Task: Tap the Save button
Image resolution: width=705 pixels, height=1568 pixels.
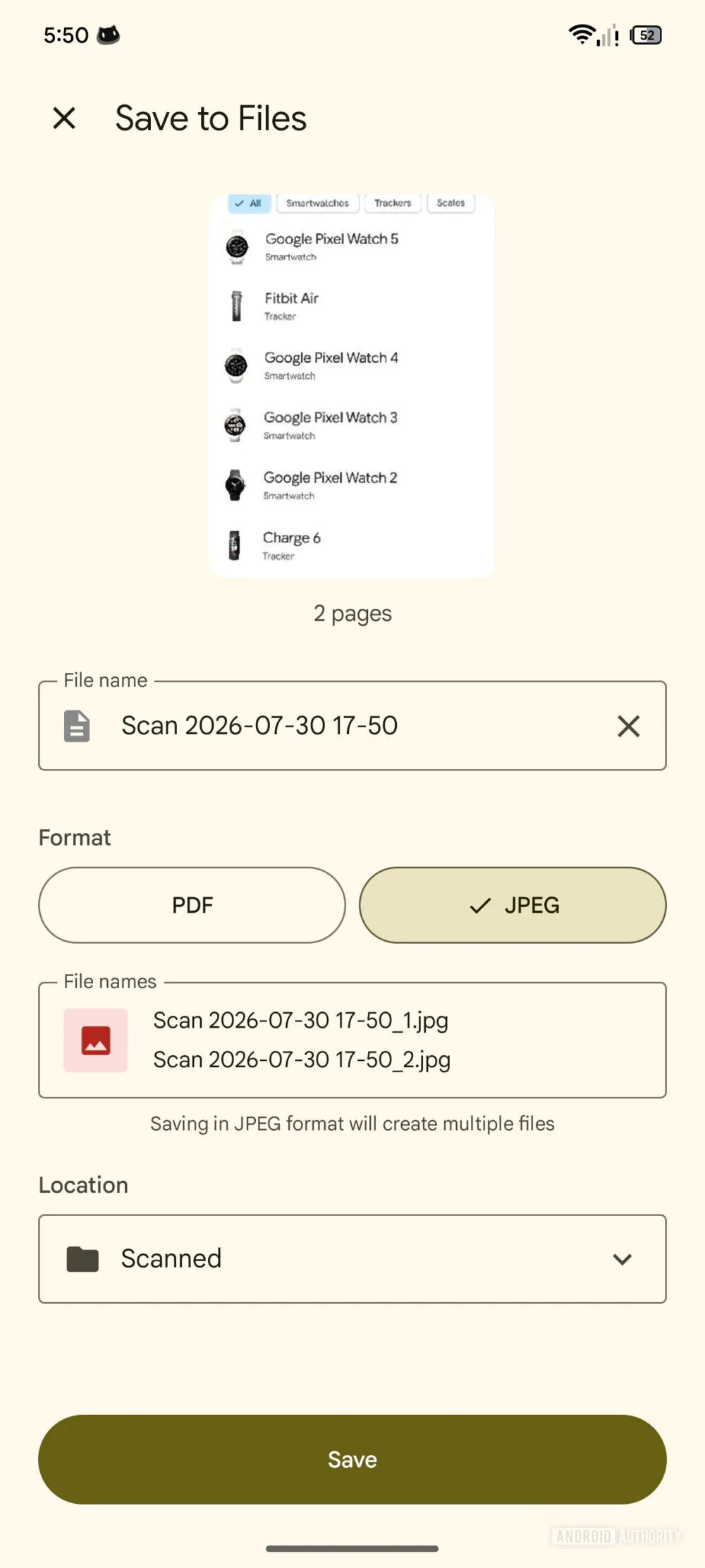Action: (352, 1459)
